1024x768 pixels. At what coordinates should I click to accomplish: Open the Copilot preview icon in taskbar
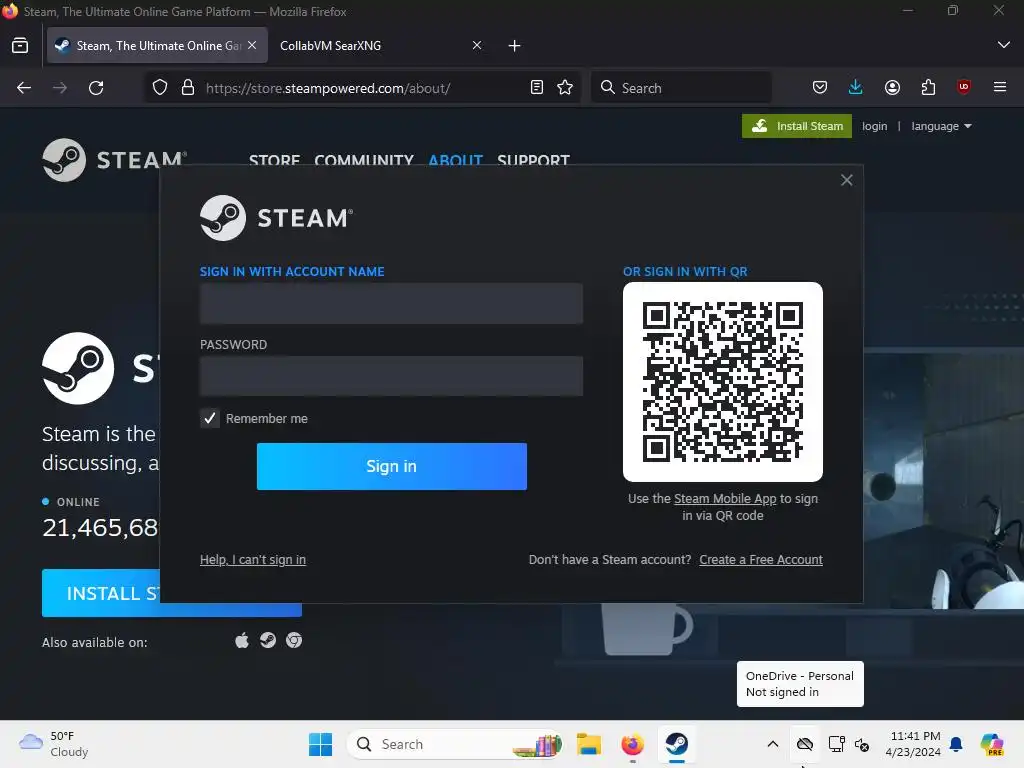992,744
